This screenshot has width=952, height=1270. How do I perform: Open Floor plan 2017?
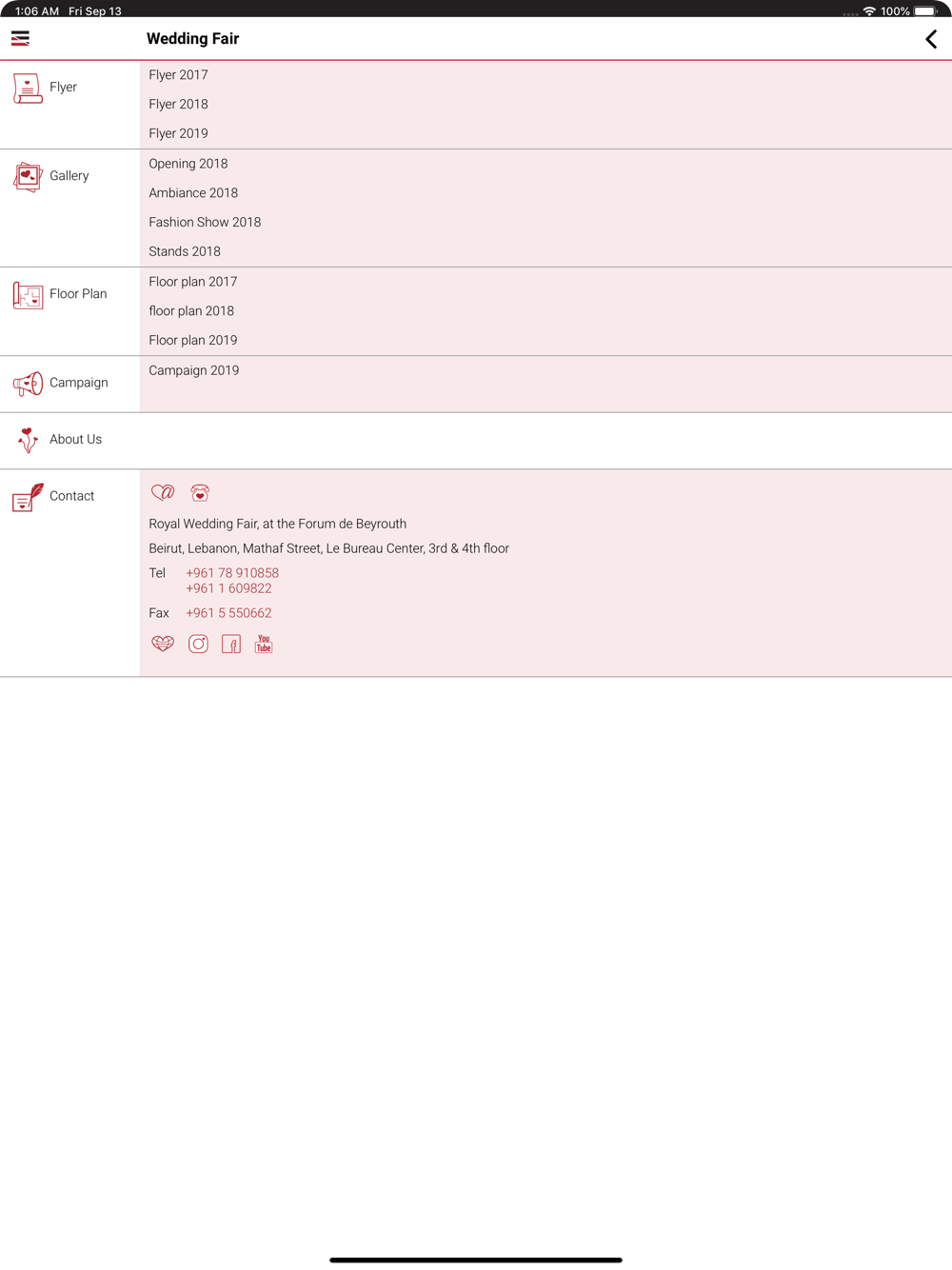193,281
